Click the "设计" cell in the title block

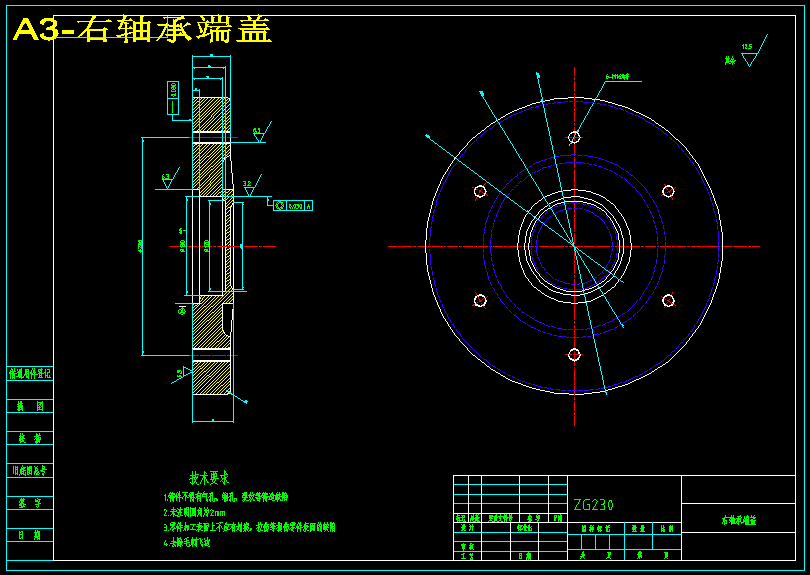click(x=468, y=528)
